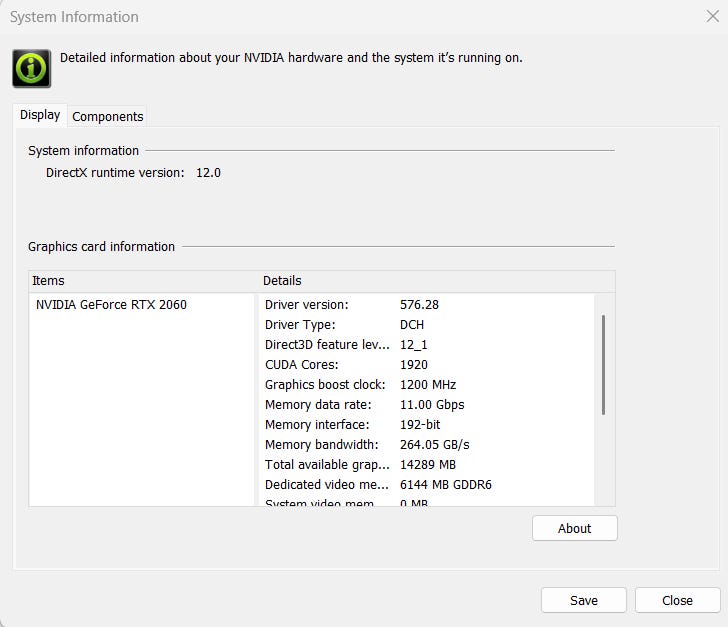Select the Memory bandwidth label
The width and height of the screenshot is (728, 627).
coord(321,445)
